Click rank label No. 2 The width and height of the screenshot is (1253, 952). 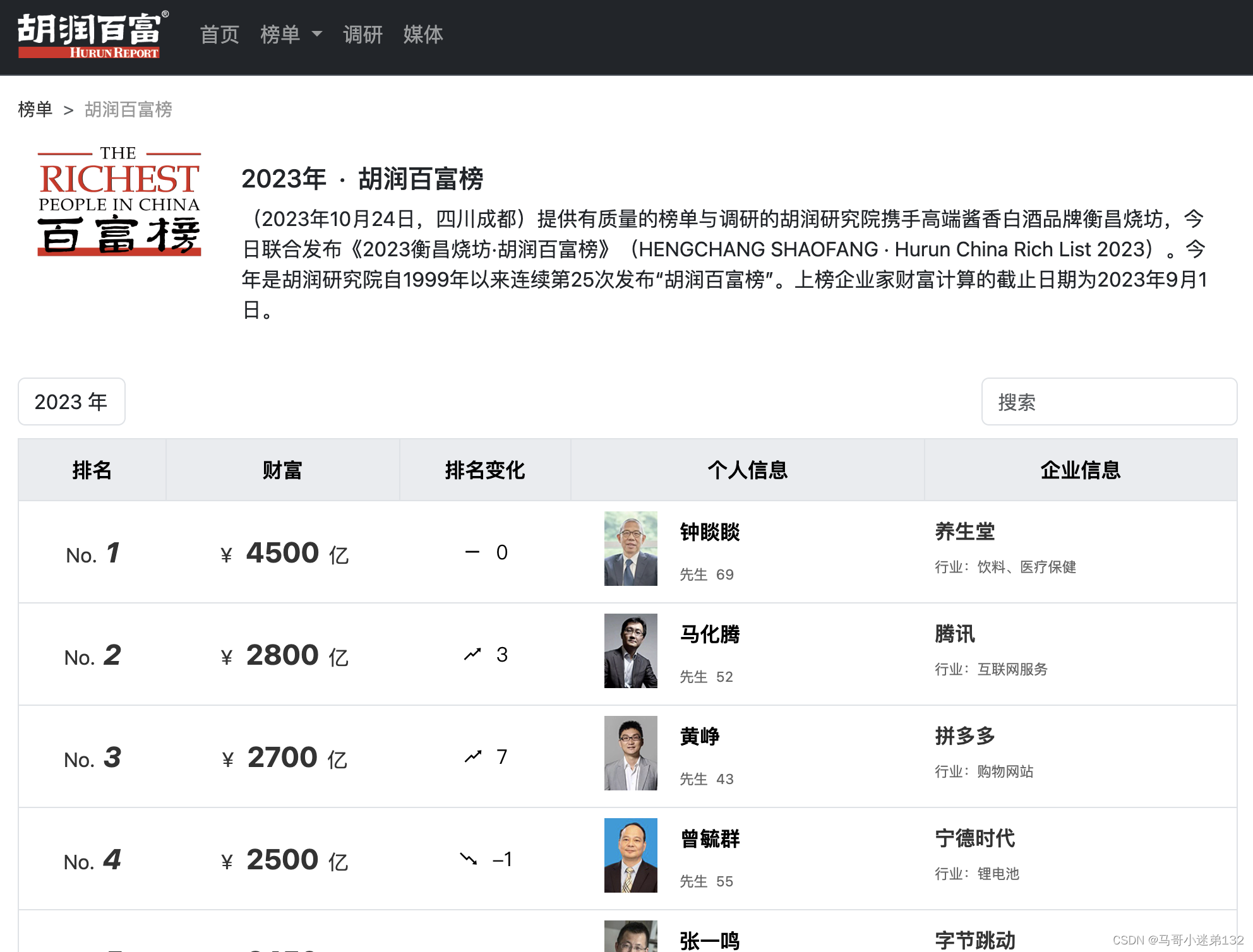(93, 656)
